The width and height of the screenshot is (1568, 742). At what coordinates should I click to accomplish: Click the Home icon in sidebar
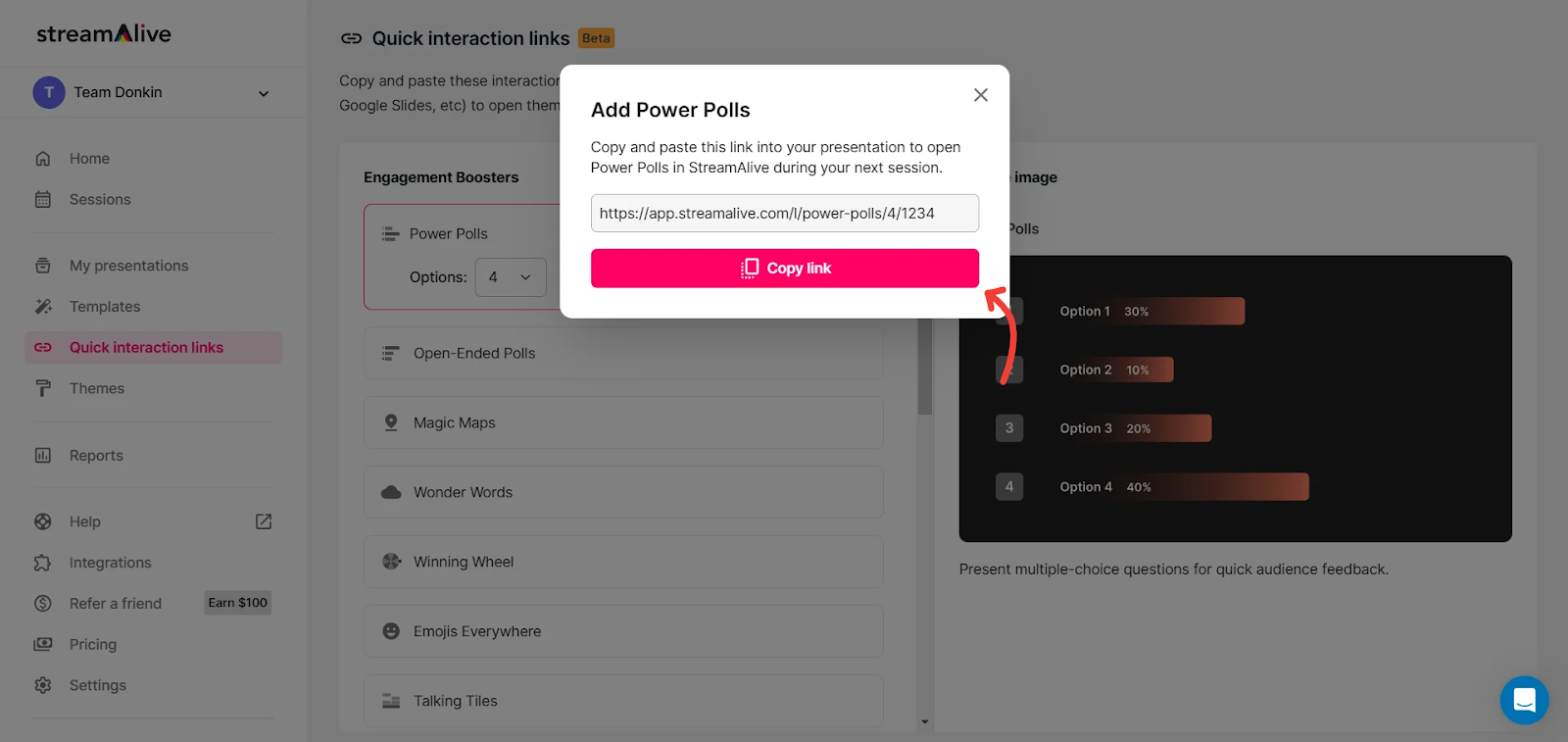tap(43, 159)
